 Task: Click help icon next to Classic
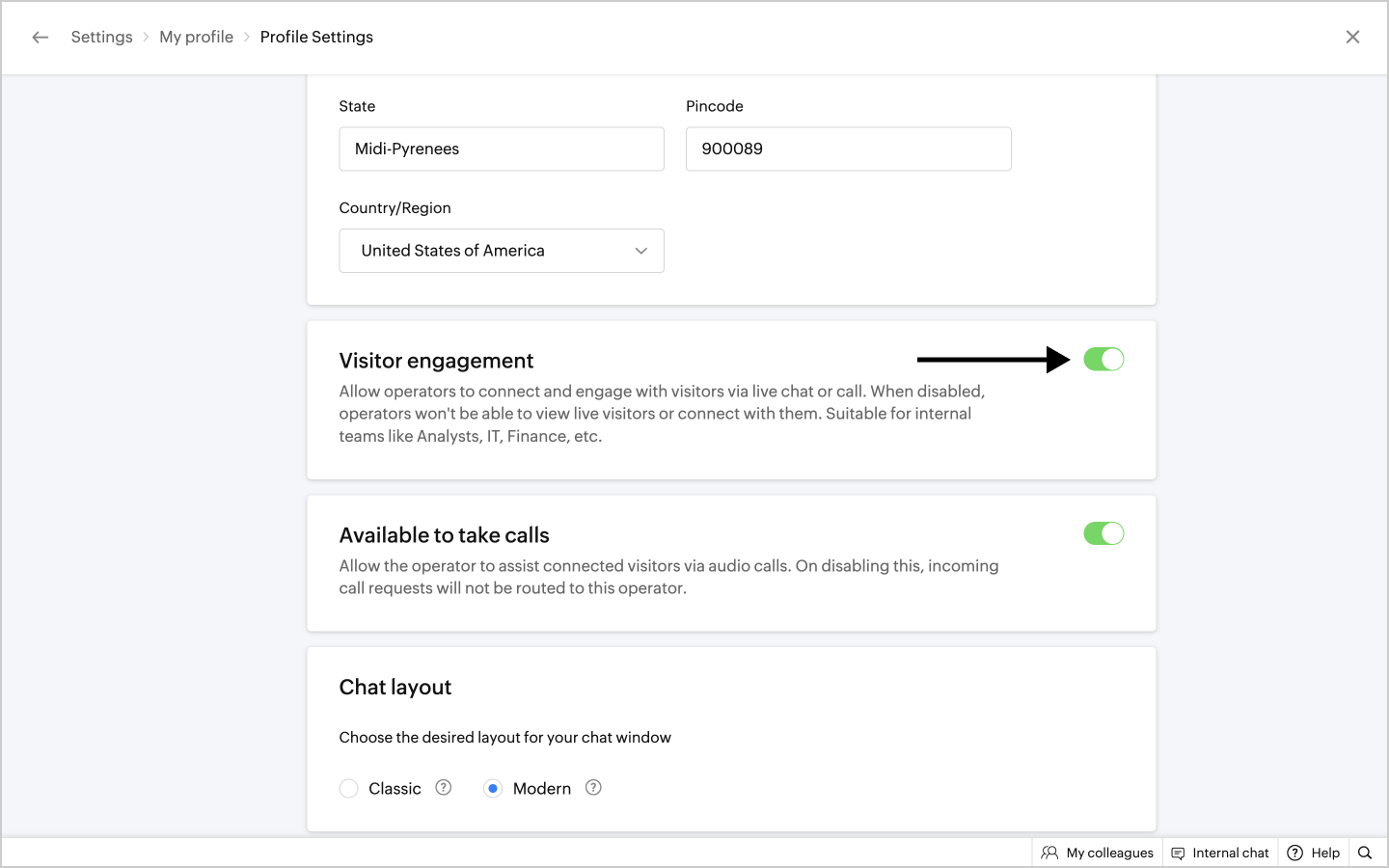[444, 787]
